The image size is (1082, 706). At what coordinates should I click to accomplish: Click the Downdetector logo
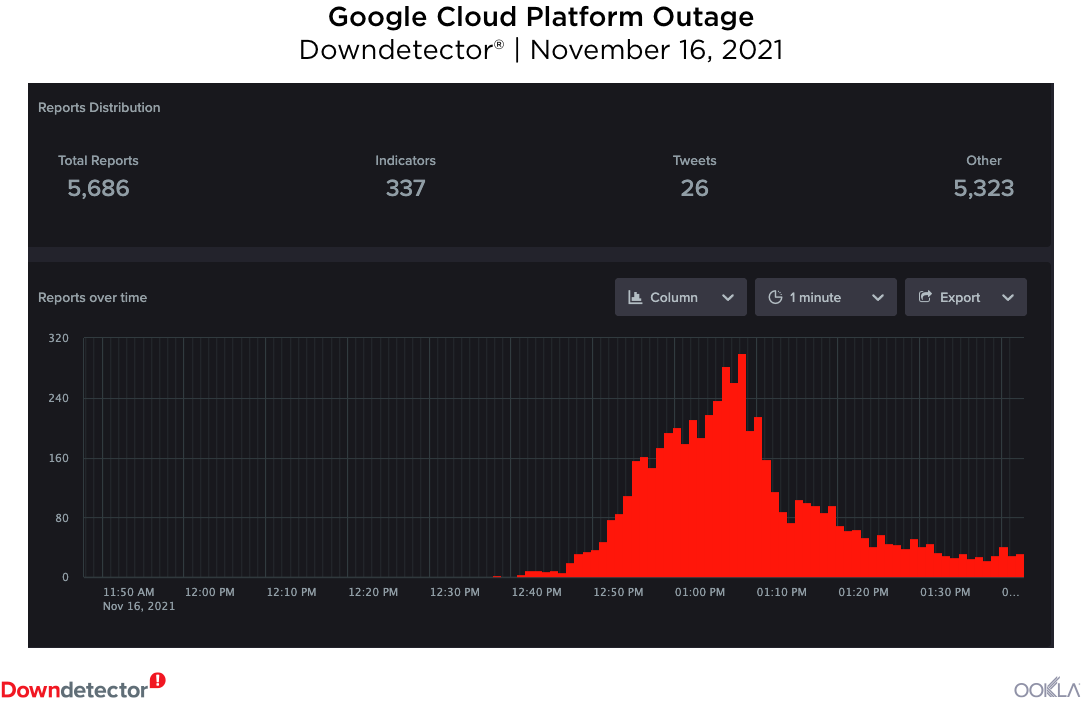83,687
